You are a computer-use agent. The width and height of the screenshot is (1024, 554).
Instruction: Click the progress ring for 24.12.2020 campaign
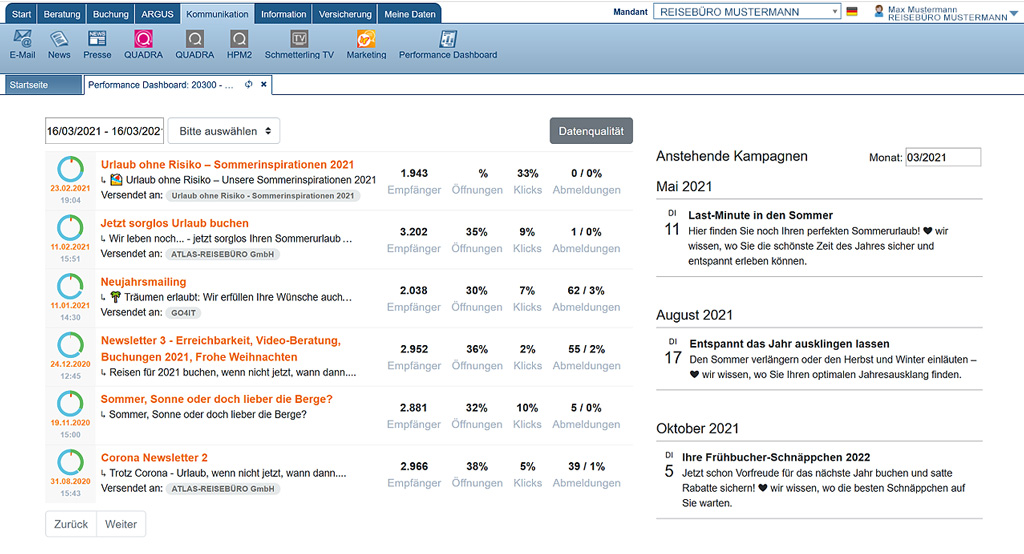70,345
